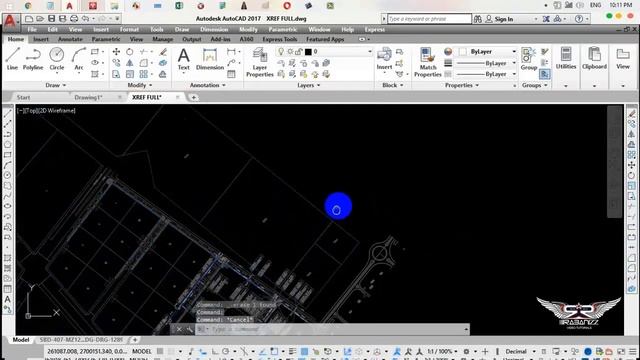Viewport: 640px width, 360px height.
Task: Expand the Draw panel dropdown
Action: coord(56,85)
